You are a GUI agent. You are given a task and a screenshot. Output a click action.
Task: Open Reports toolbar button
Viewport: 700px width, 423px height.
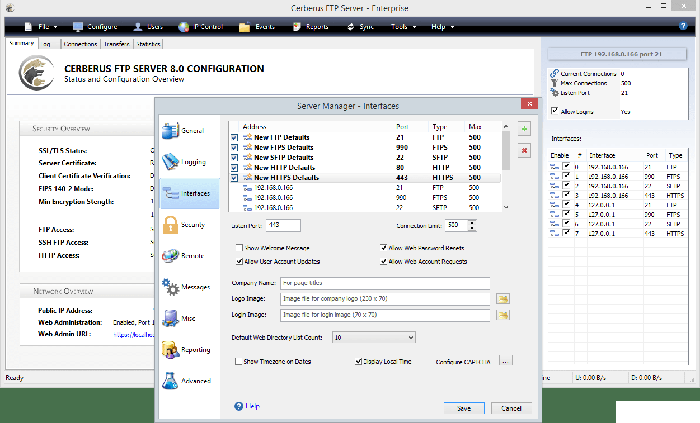click(x=311, y=27)
